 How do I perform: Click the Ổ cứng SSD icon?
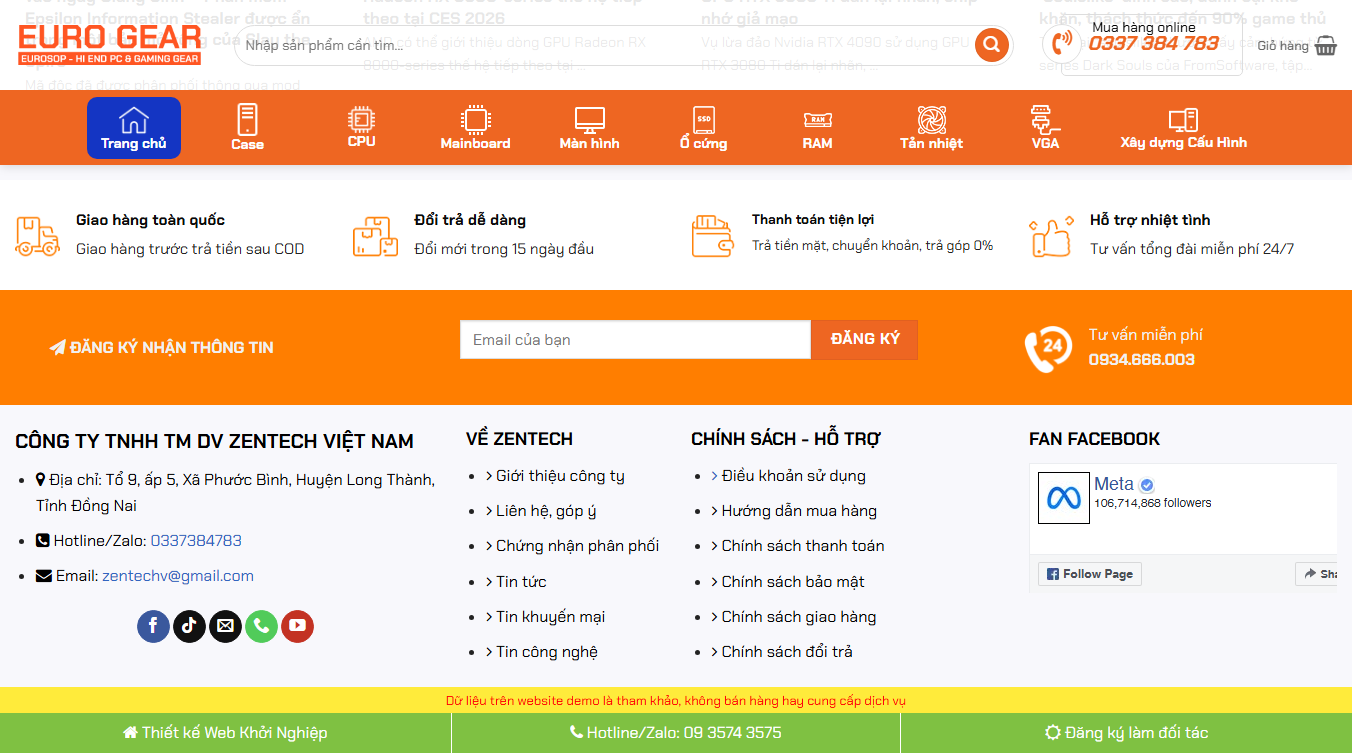703,117
